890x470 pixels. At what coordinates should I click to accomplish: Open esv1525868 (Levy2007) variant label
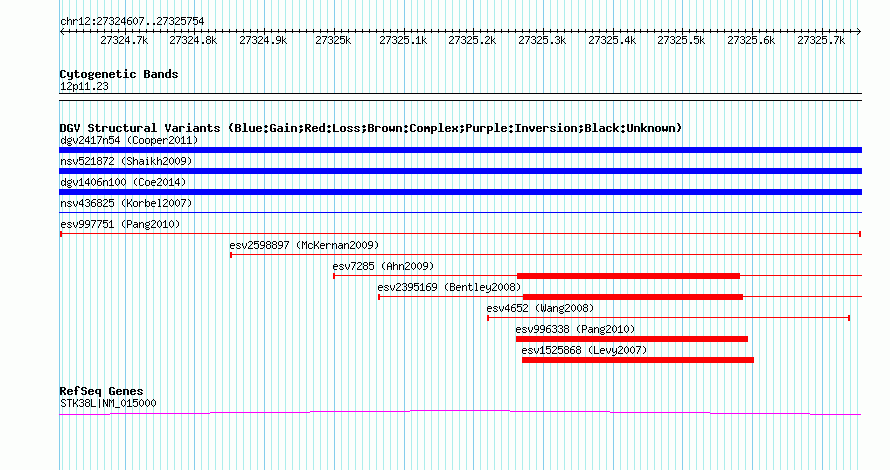coord(584,350)
